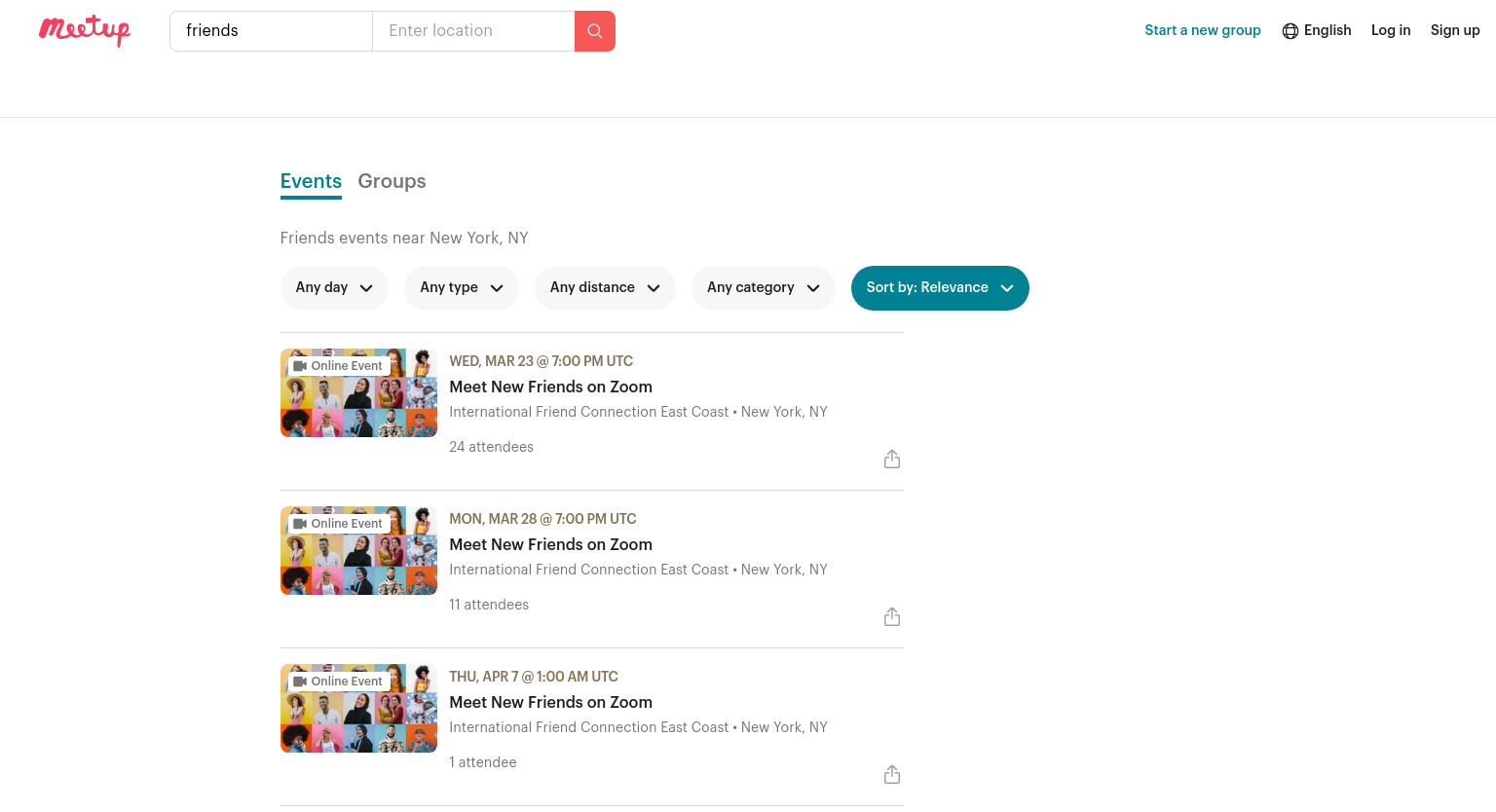
Task: Click the red search magnifier button
Action: point(595,31)
